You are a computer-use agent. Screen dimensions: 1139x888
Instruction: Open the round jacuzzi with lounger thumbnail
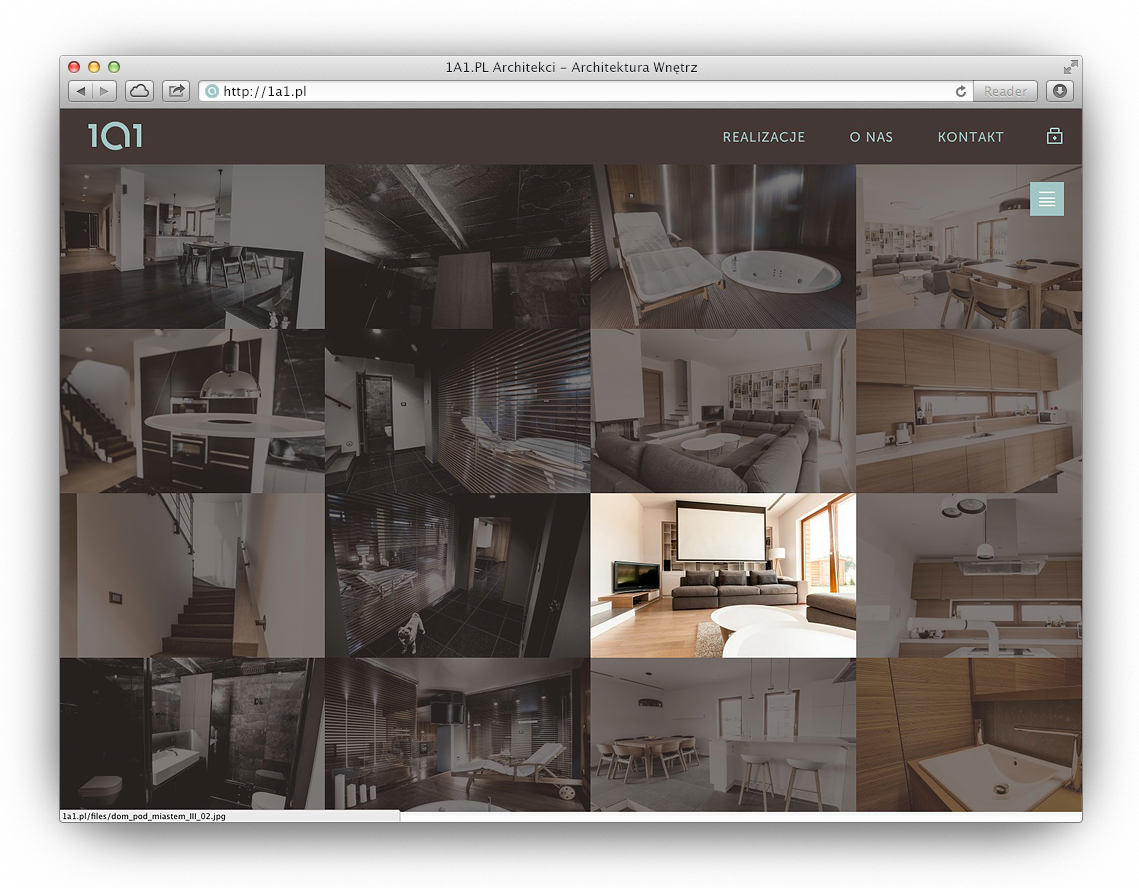(723, 246)
